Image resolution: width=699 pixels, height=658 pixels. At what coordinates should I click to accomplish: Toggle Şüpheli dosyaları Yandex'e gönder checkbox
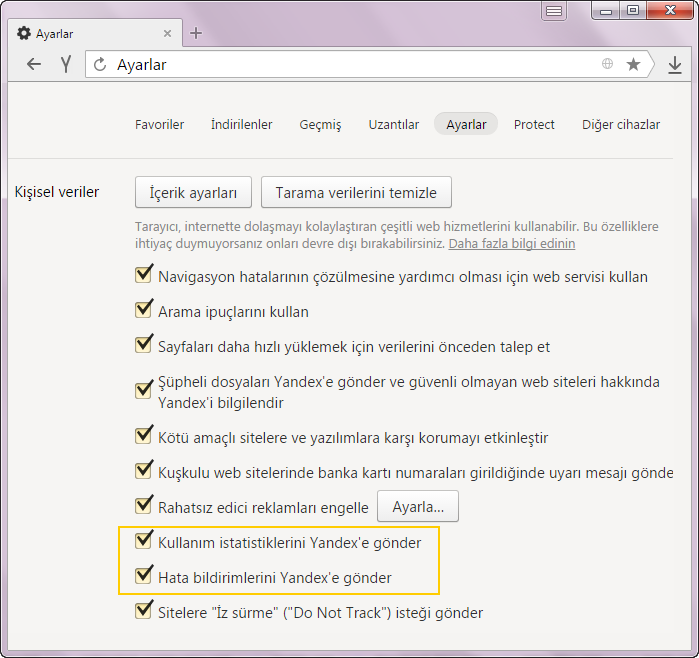(x=144, y=390)
